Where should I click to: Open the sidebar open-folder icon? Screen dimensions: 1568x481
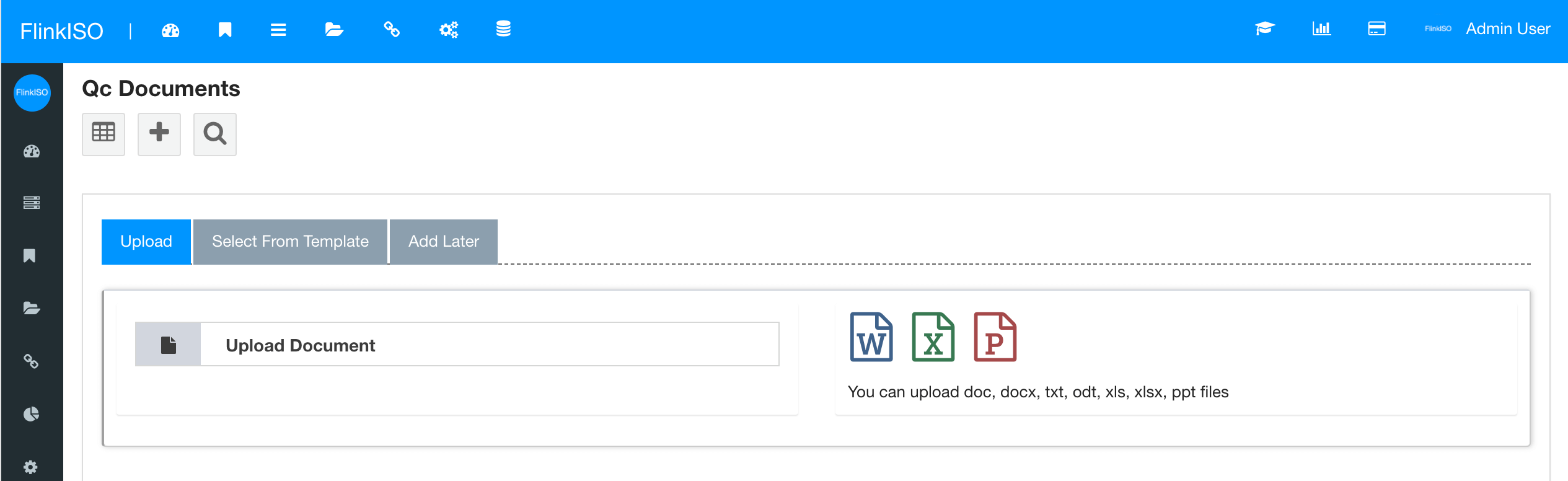pos(32,308)
